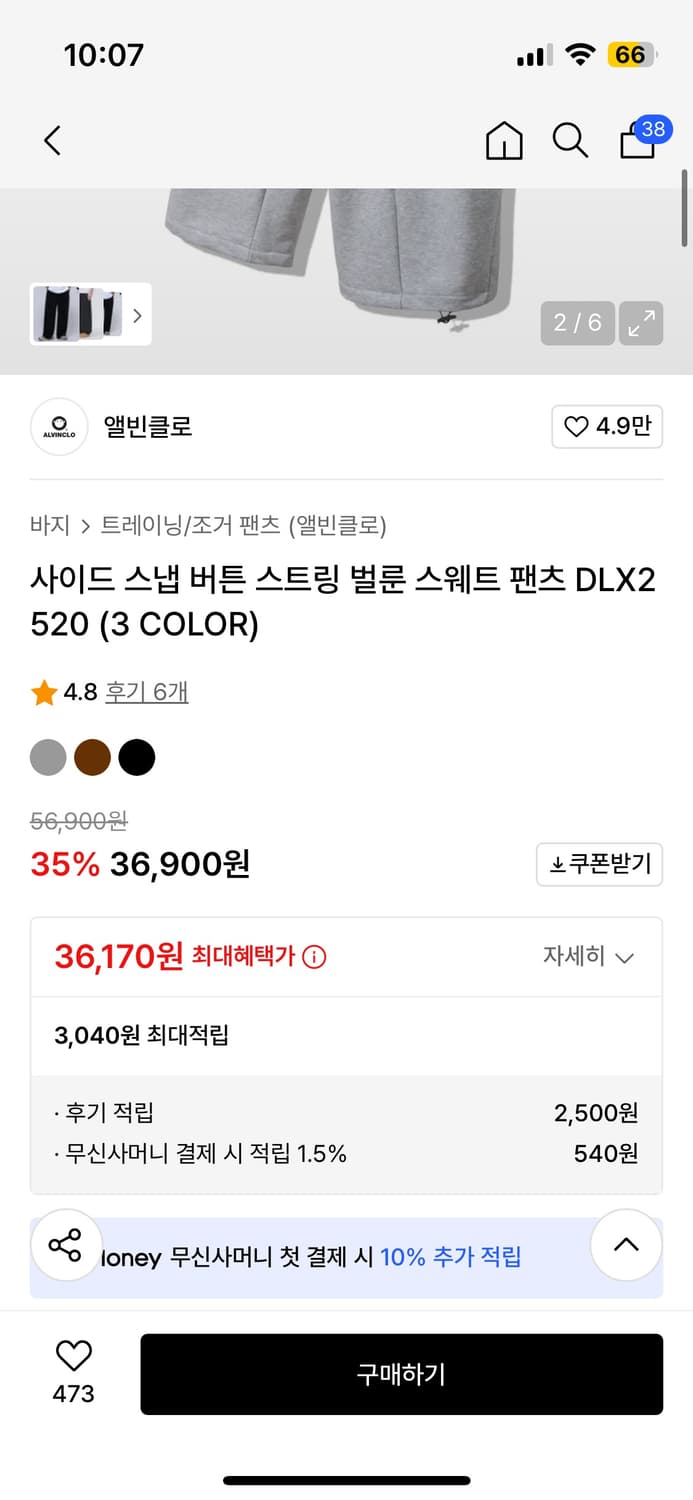
Task: Select the black color option
Action: click(x=137, y=757)
